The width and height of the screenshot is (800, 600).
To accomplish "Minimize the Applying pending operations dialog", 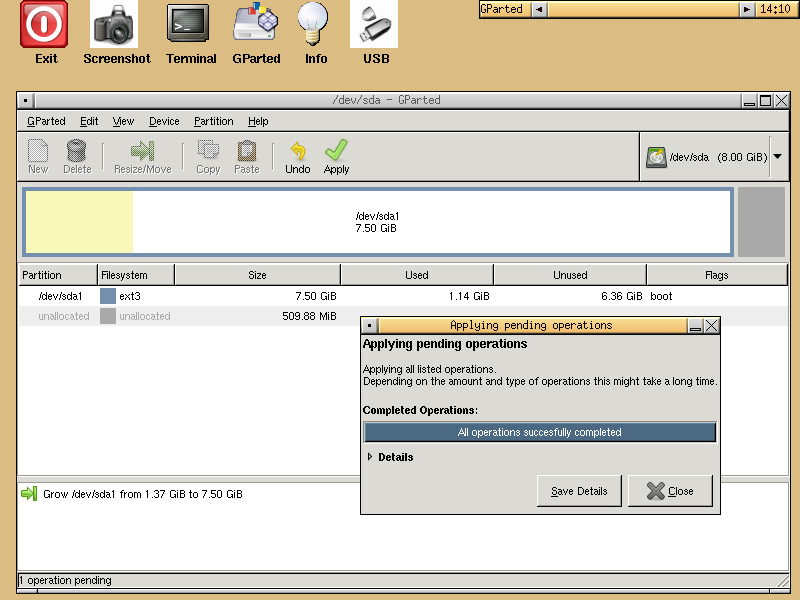I will [x=695, y=325].
